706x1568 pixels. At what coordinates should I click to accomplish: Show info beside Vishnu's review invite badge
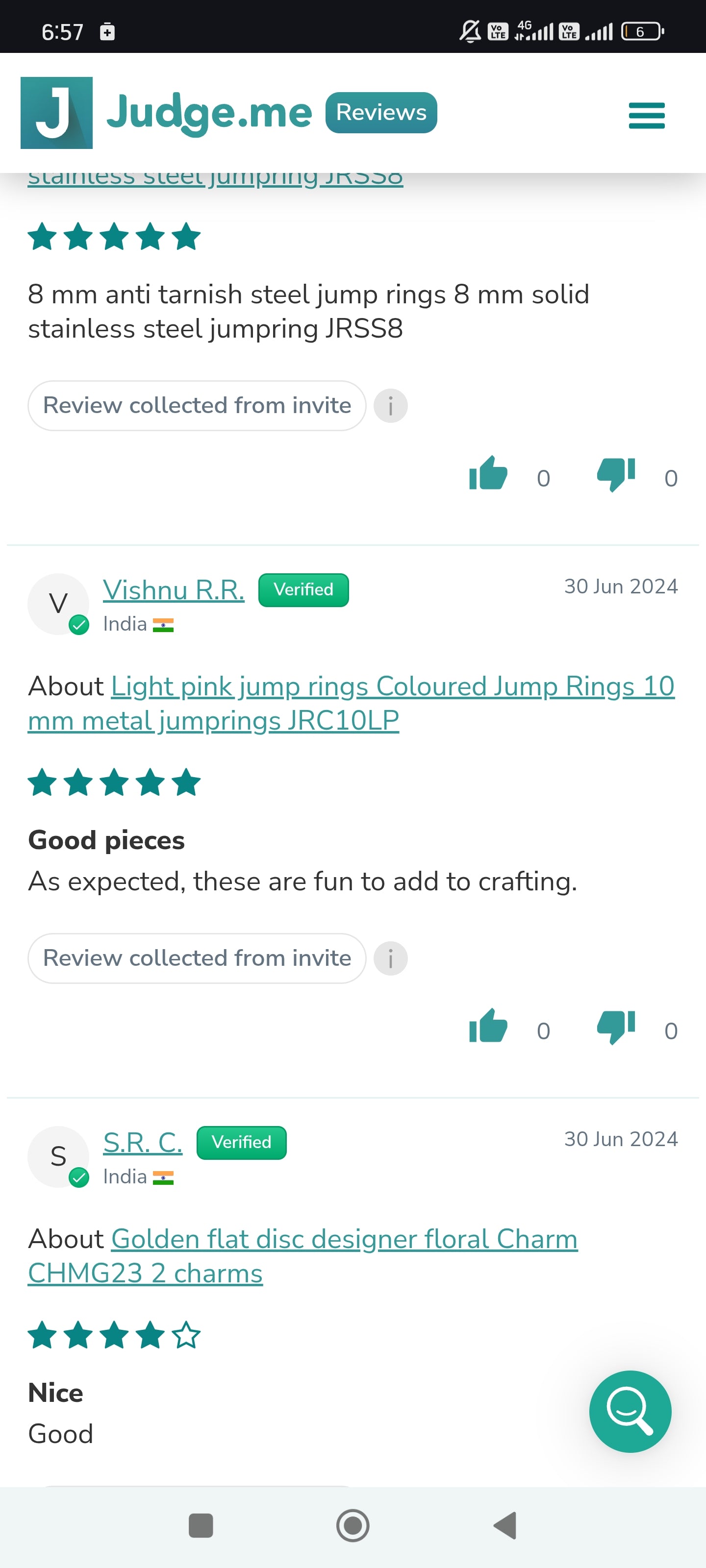pos(390,958)
